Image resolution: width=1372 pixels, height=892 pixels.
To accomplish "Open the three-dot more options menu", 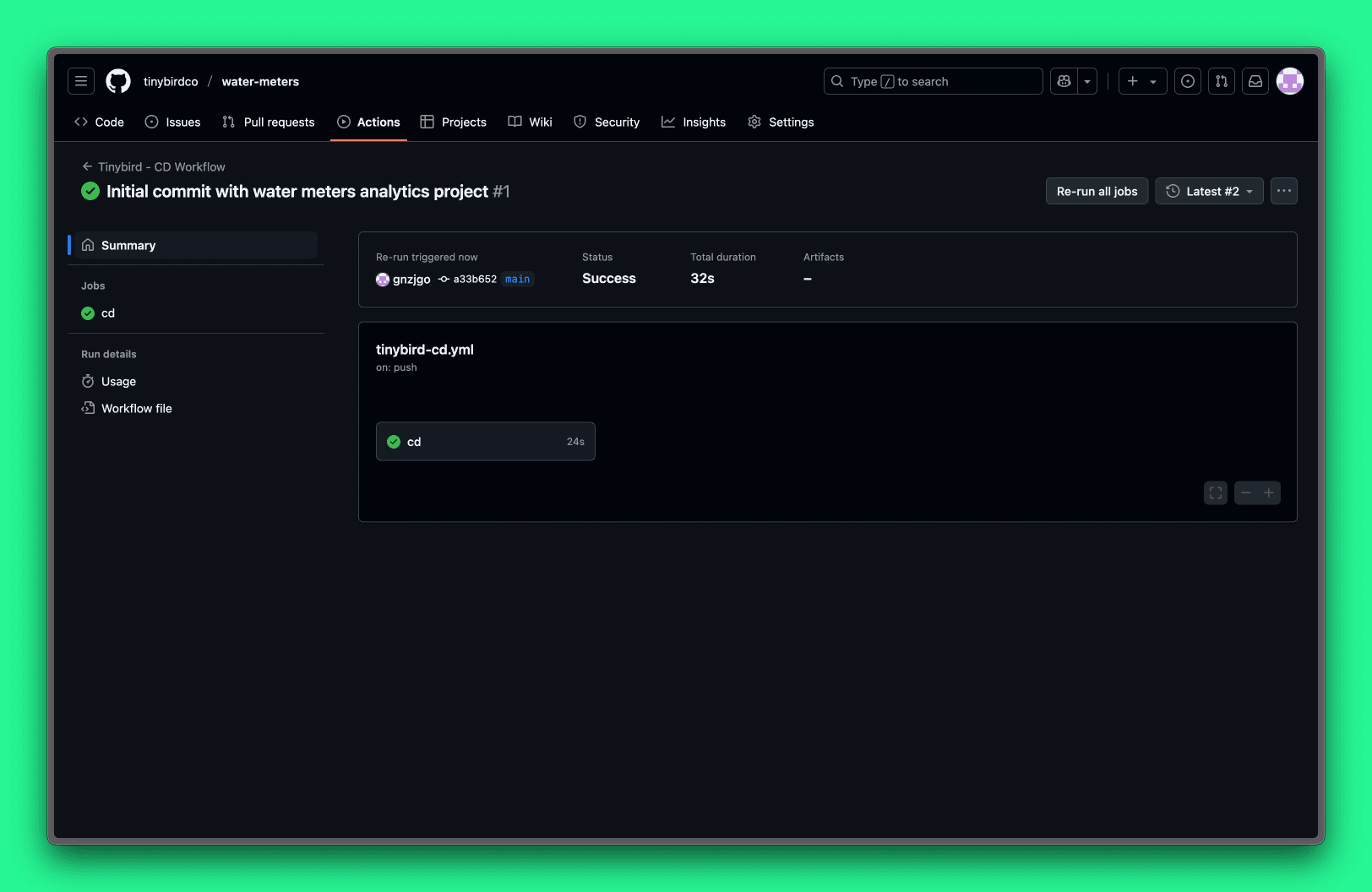I will pyautogui.click(x=1283, y=192).
